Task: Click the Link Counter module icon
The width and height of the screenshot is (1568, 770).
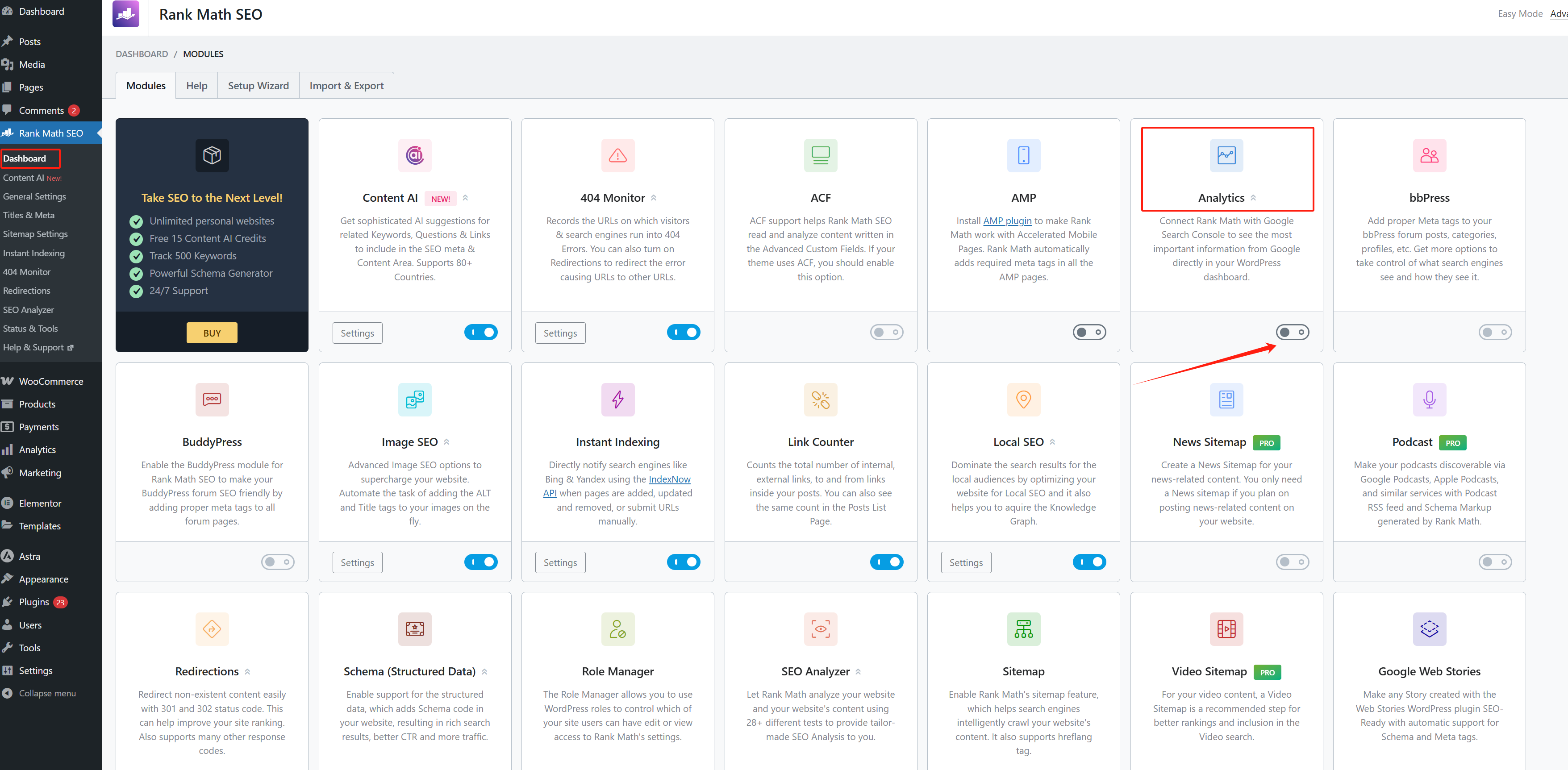Action: click(x=820, y=400)
